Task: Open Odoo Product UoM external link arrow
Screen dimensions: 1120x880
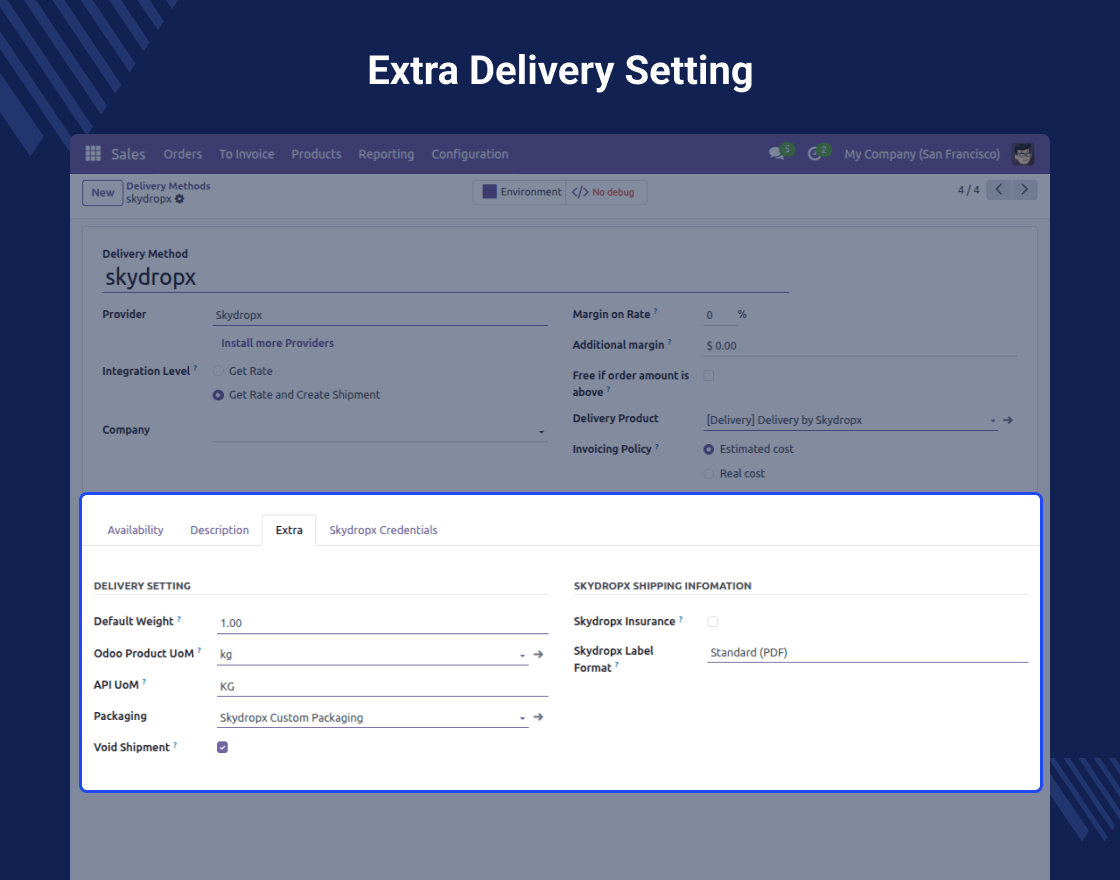Action: click(539, 654)
